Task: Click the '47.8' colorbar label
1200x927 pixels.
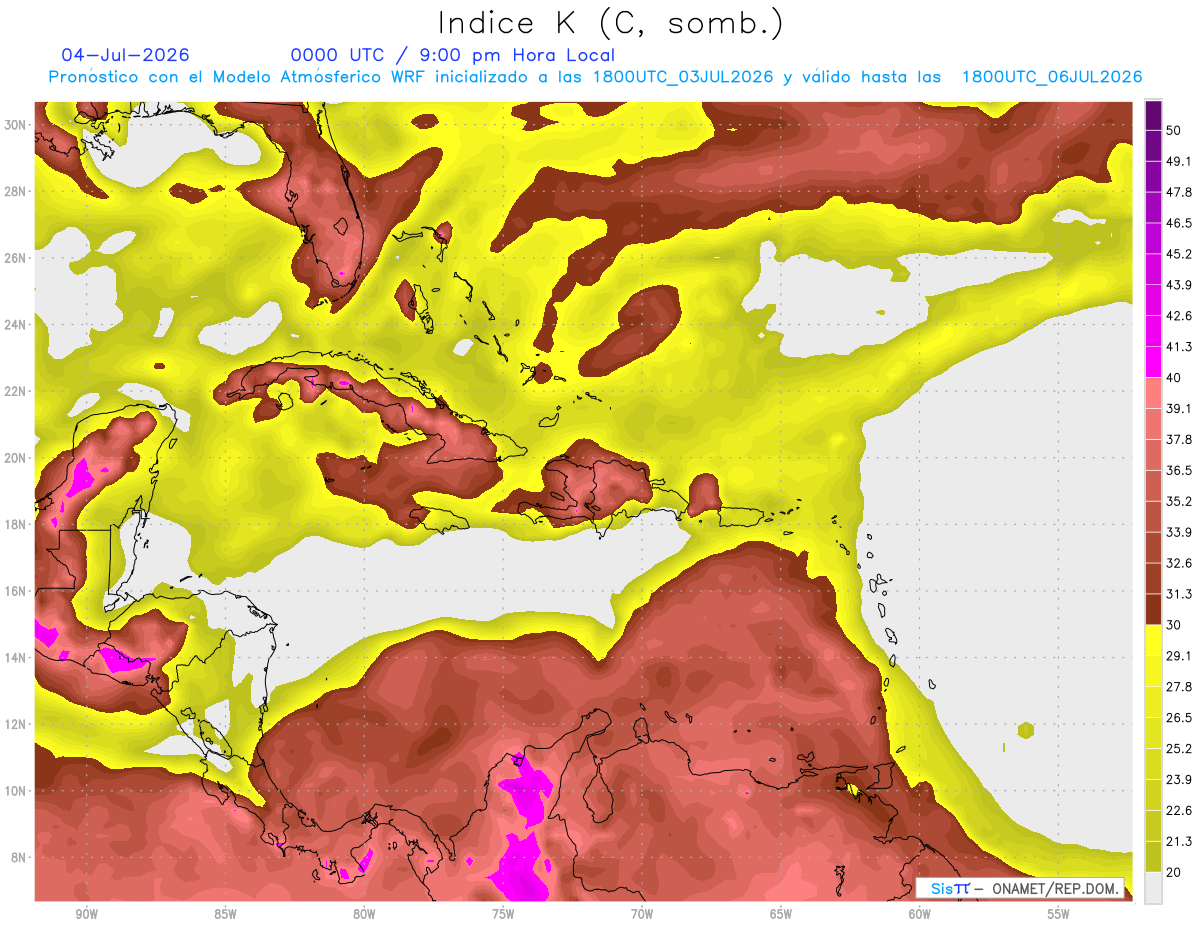Action: point(1179,192)
